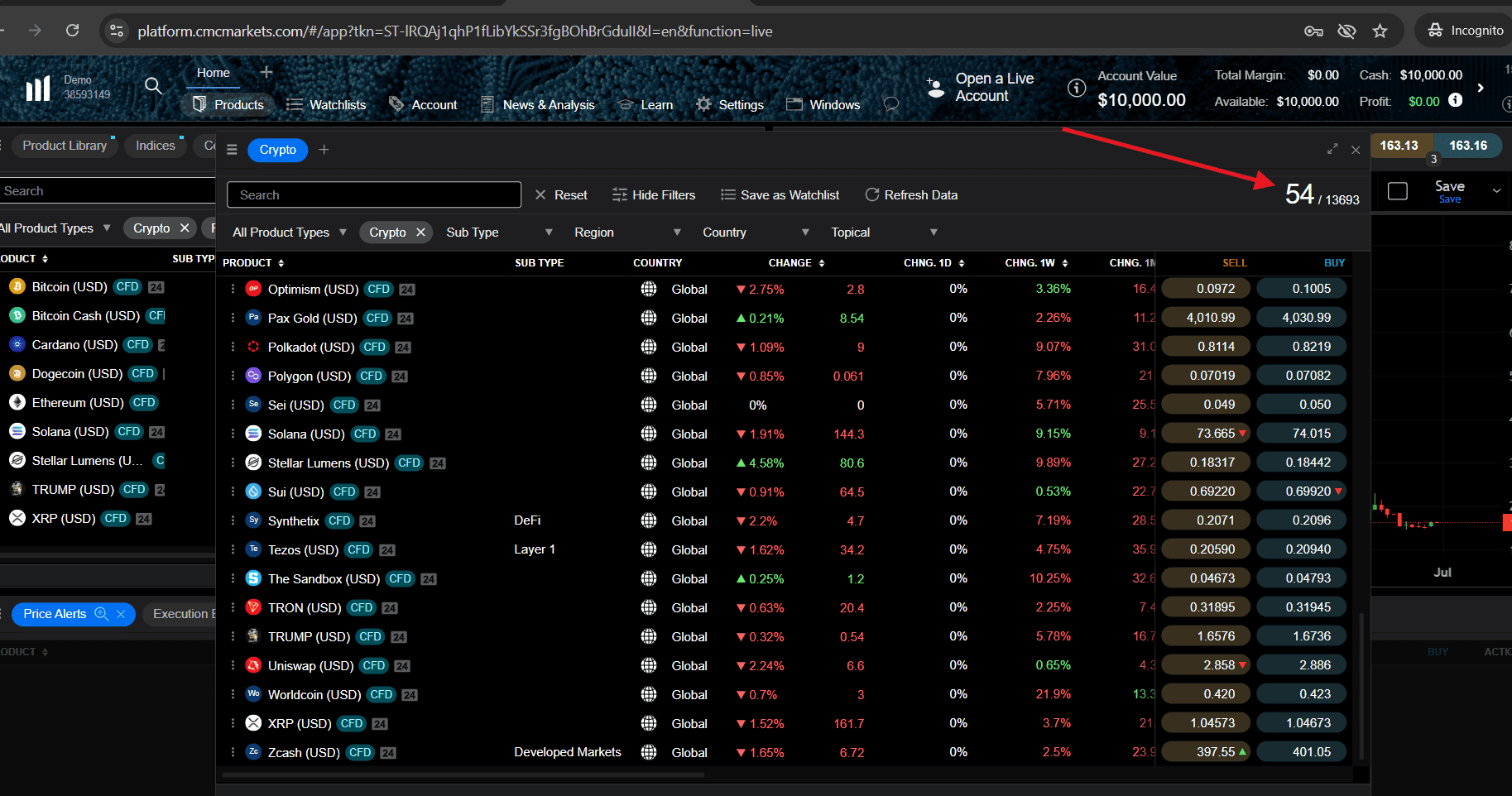The width and height of the screenshot is (1512, 796).
Task: Reload the browser page
Action: [73, 31]
